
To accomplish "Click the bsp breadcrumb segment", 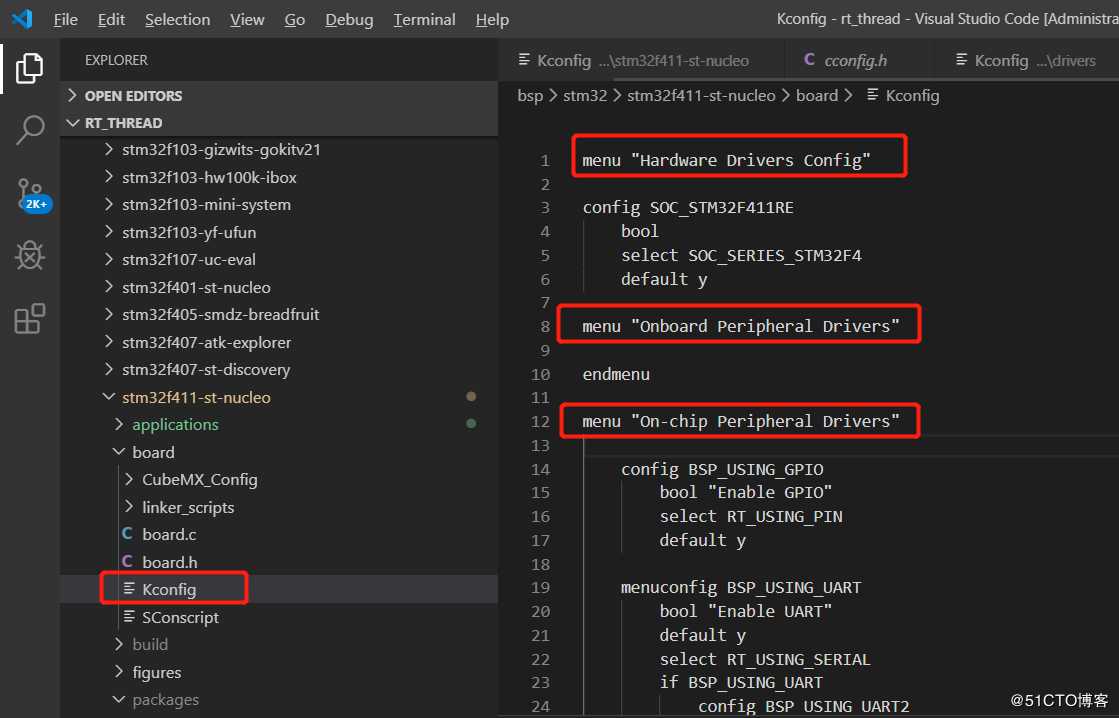I will click(x=530, y=96).
